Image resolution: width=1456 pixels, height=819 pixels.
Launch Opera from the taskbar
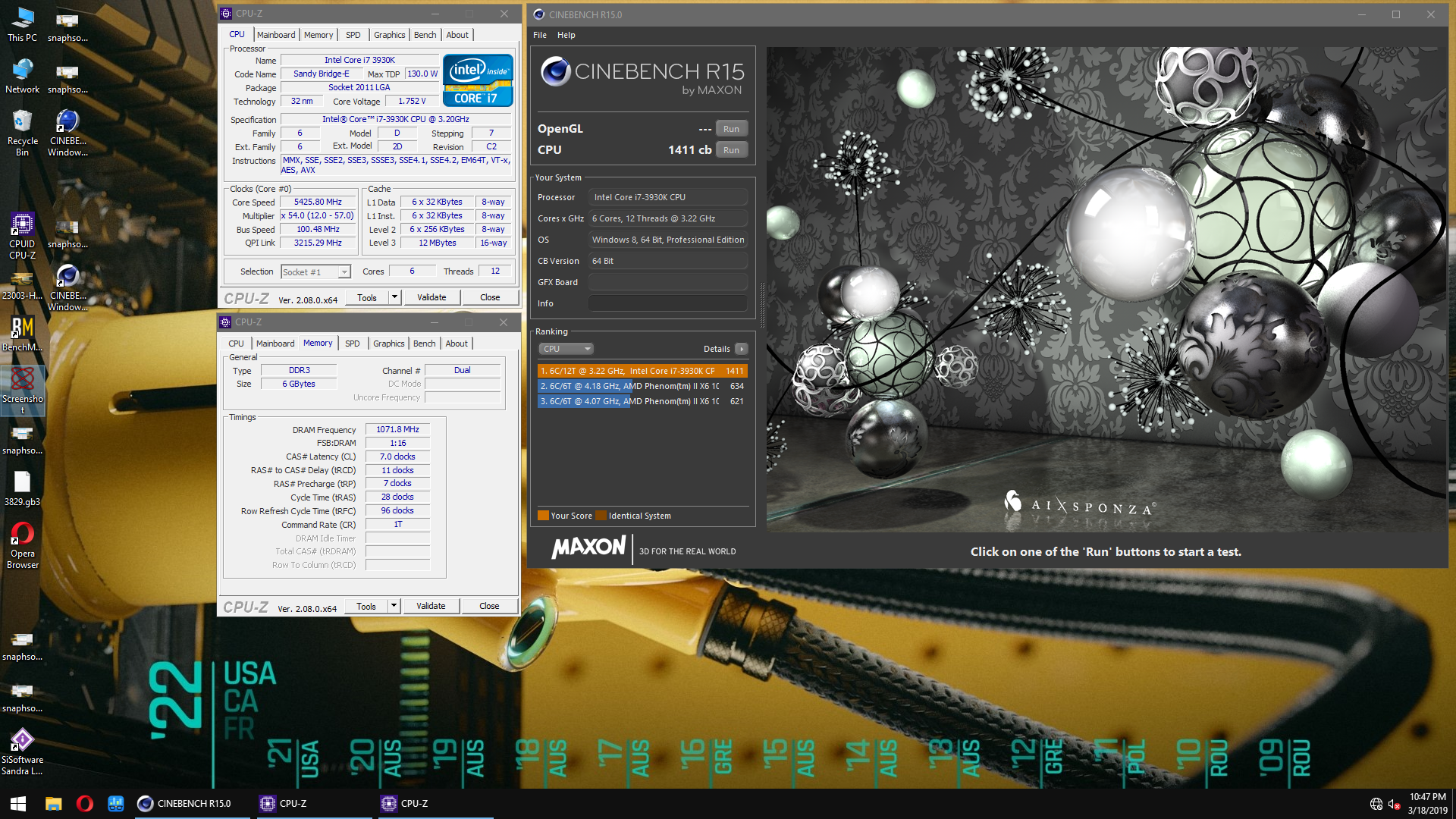pos(84,803)
